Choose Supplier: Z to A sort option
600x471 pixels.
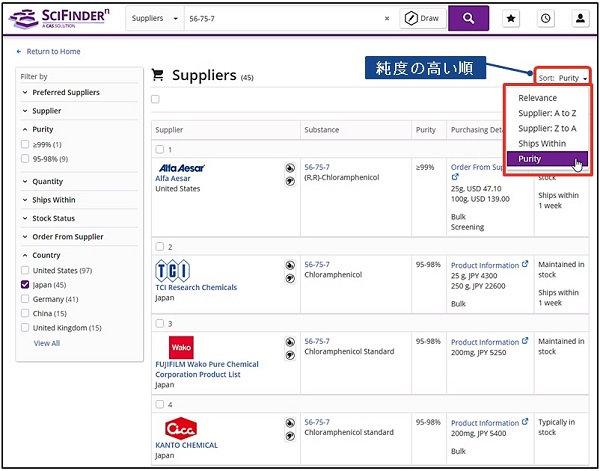547,129
